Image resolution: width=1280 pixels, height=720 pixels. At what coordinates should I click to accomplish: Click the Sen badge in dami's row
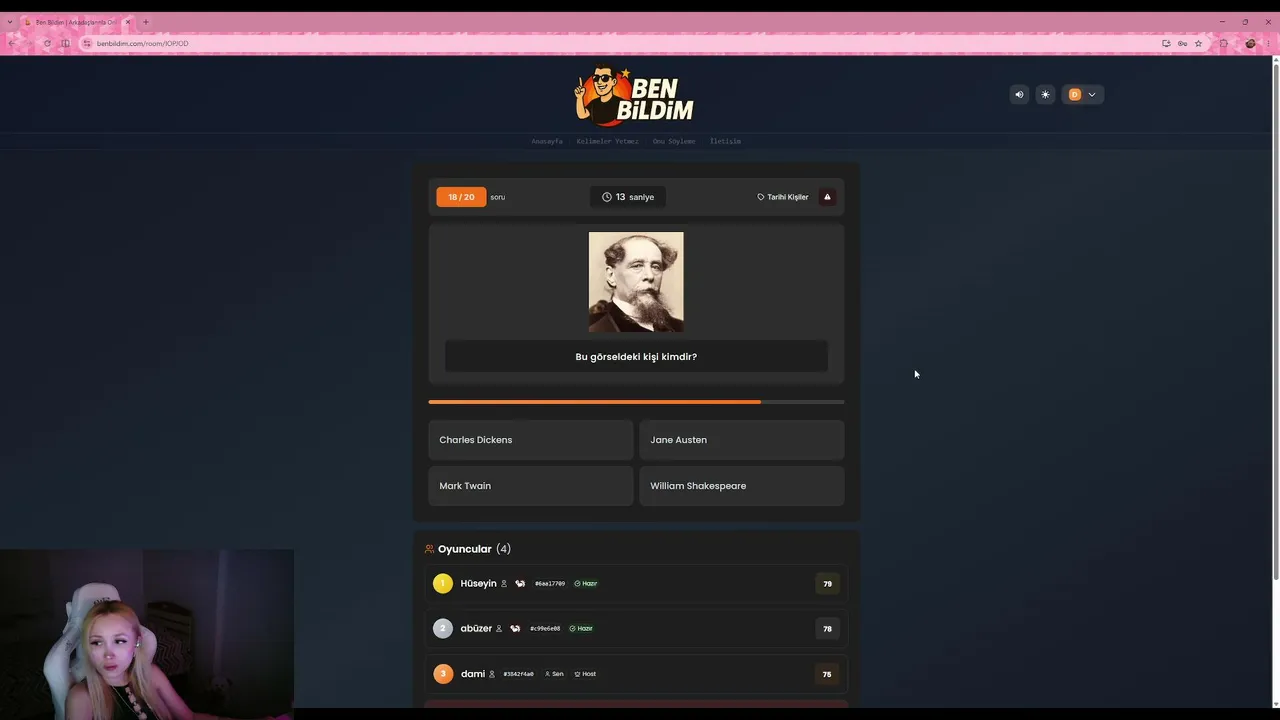click(x=554, y=674)
